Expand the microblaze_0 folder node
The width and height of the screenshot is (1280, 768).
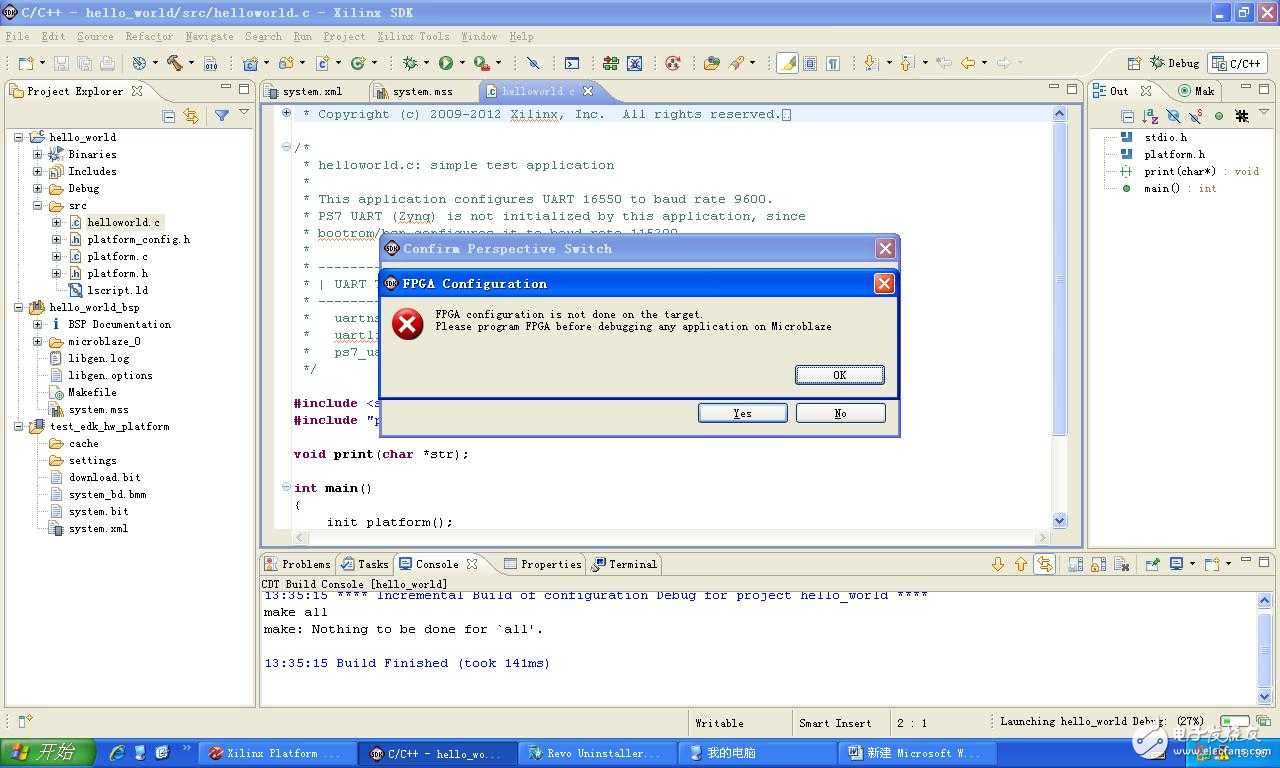[38, 341]
